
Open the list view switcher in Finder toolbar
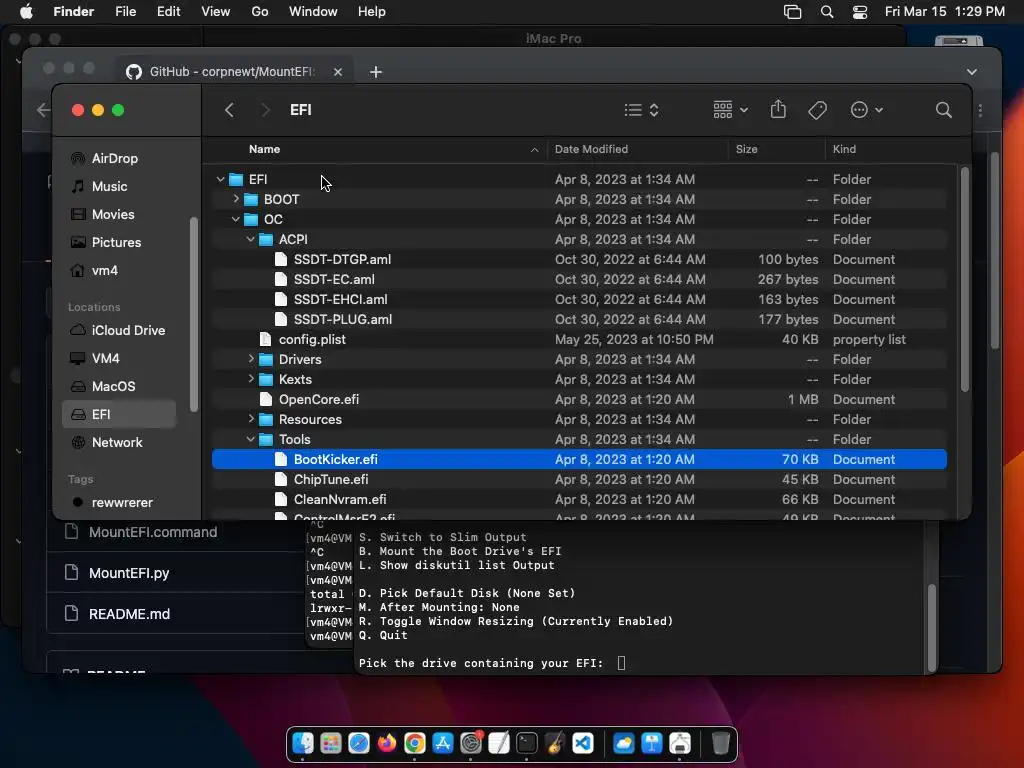(x=641, y=110)
